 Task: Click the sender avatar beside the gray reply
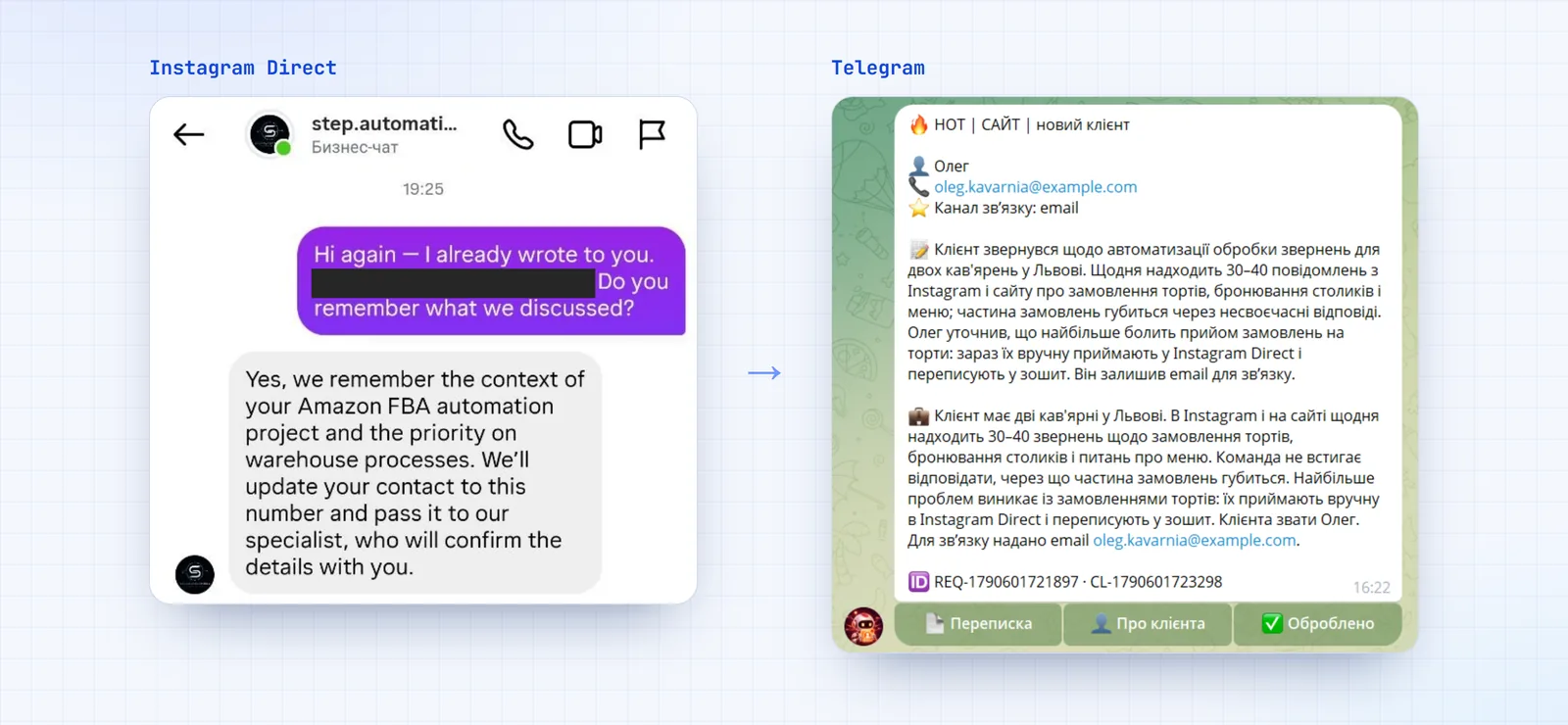(x=194, y=573)
